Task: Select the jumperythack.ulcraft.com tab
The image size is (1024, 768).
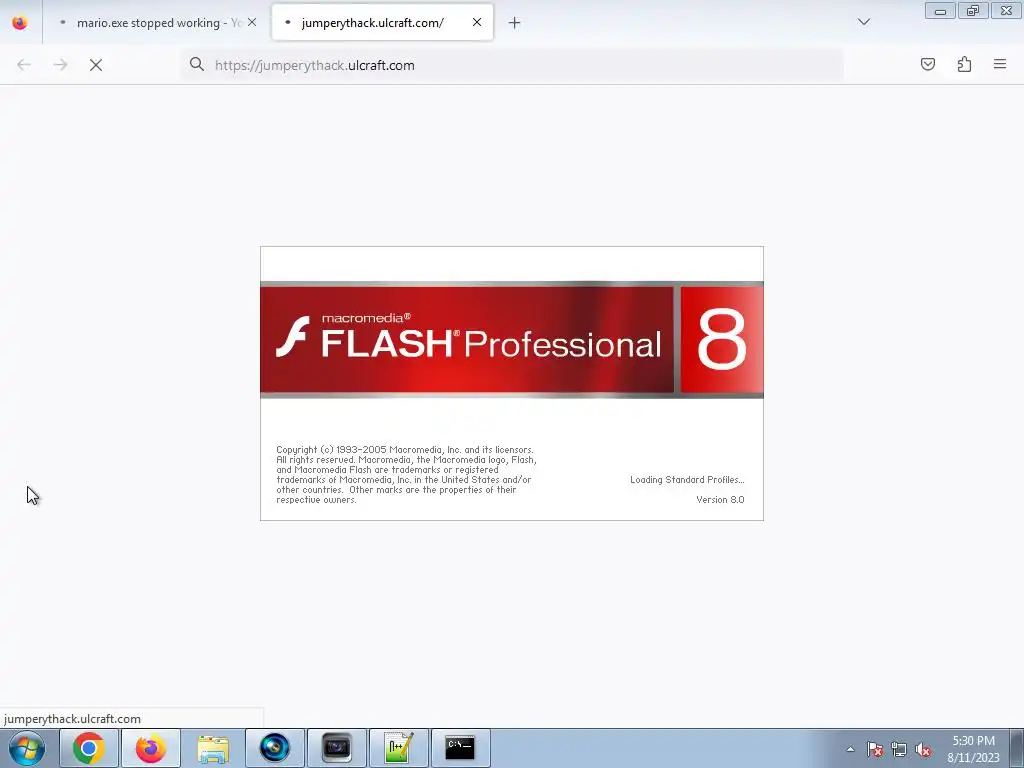Action: 382,23
